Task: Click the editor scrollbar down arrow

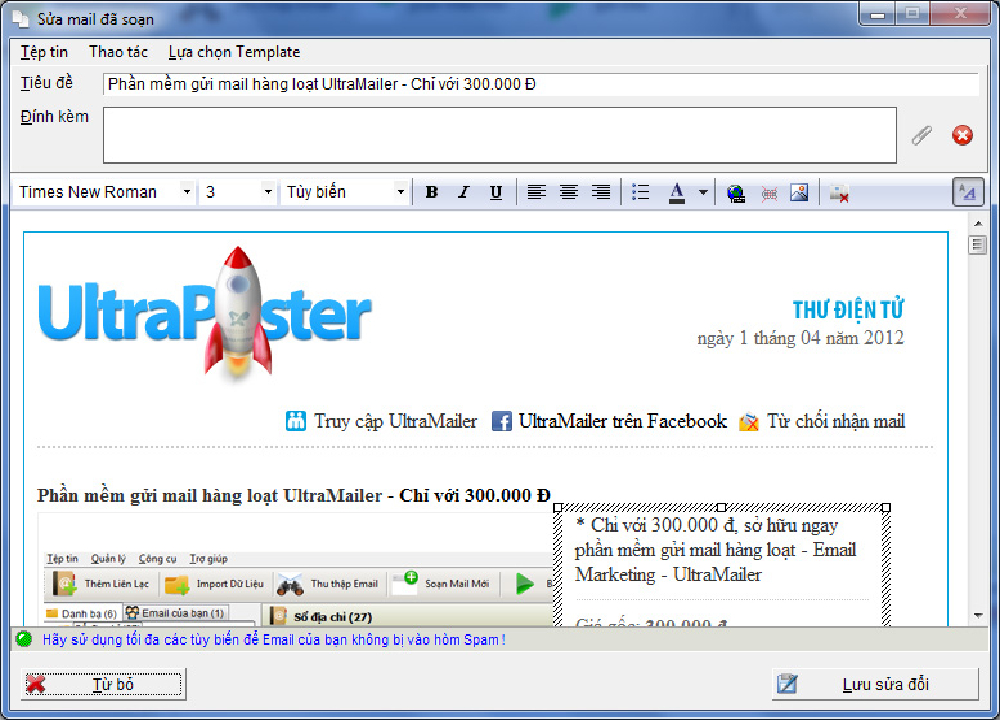Action: pyautogui.click(x=978, y=615)
